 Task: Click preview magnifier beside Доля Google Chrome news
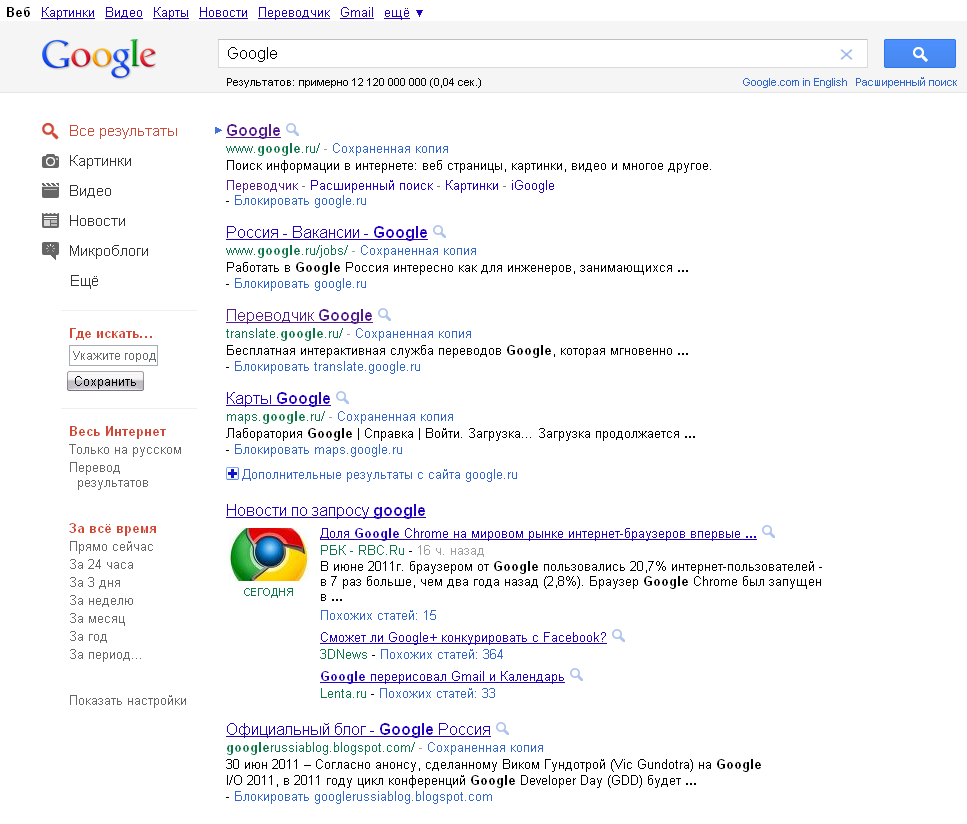(x=768, y=532)
